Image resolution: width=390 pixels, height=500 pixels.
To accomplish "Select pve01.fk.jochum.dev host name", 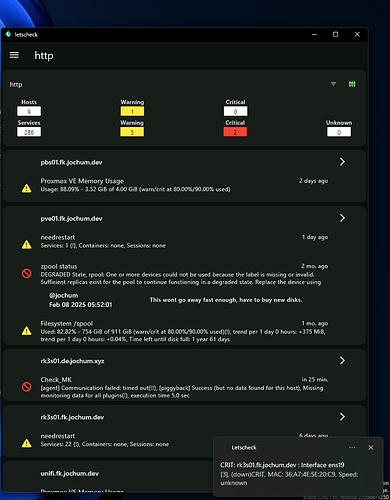I will click(x=71, y=219).
